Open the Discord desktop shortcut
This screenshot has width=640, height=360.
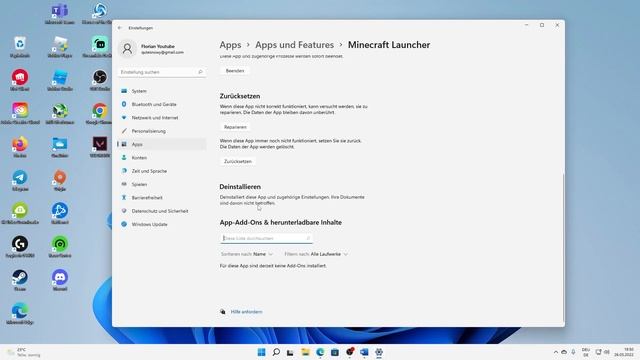pos(60,281)
